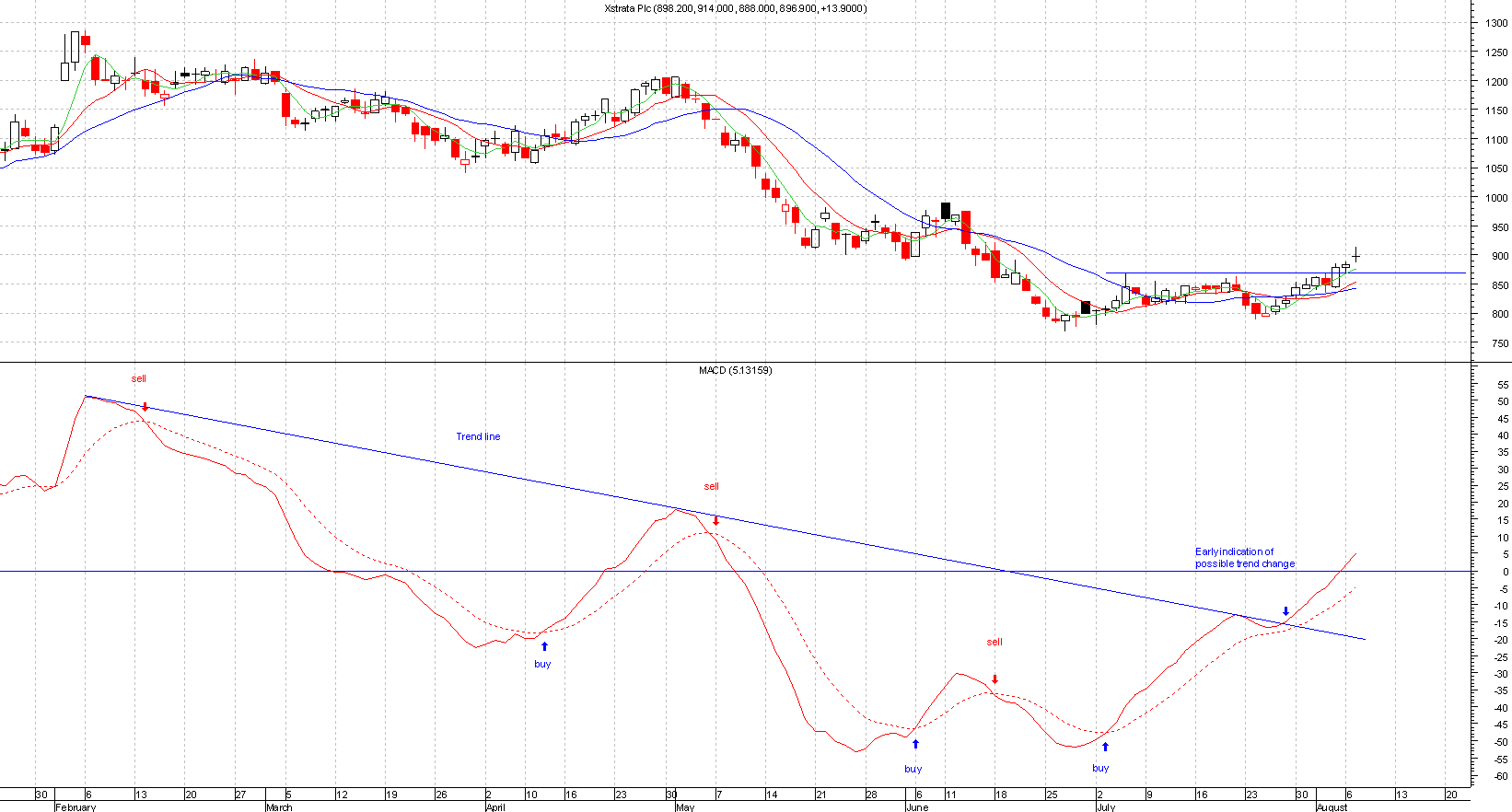Click the -60 value on the MACD axis
This screenshot has width=1512, height=812.
click(x=1501, y=777)
